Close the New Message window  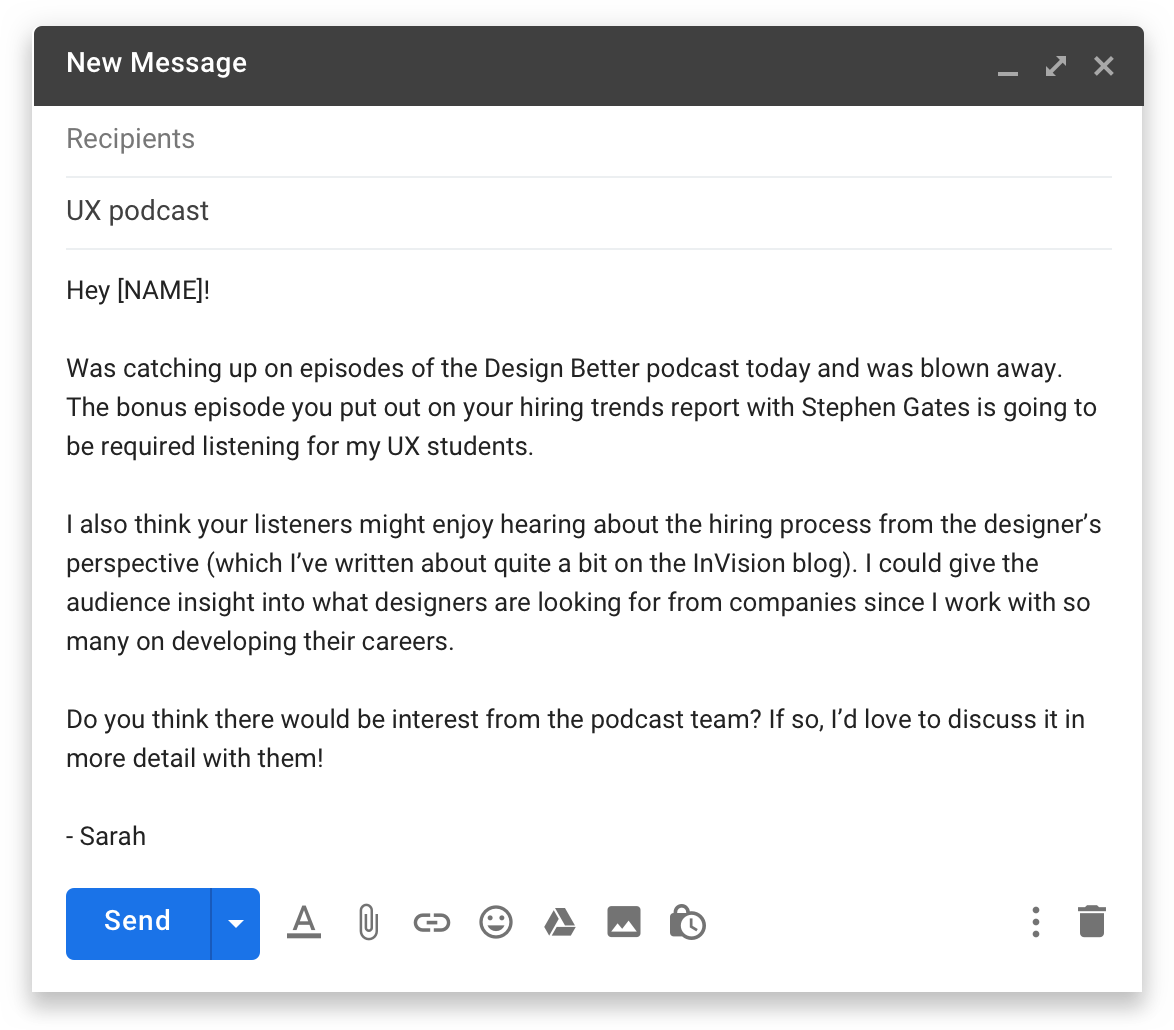click(x=1104, y=66)
